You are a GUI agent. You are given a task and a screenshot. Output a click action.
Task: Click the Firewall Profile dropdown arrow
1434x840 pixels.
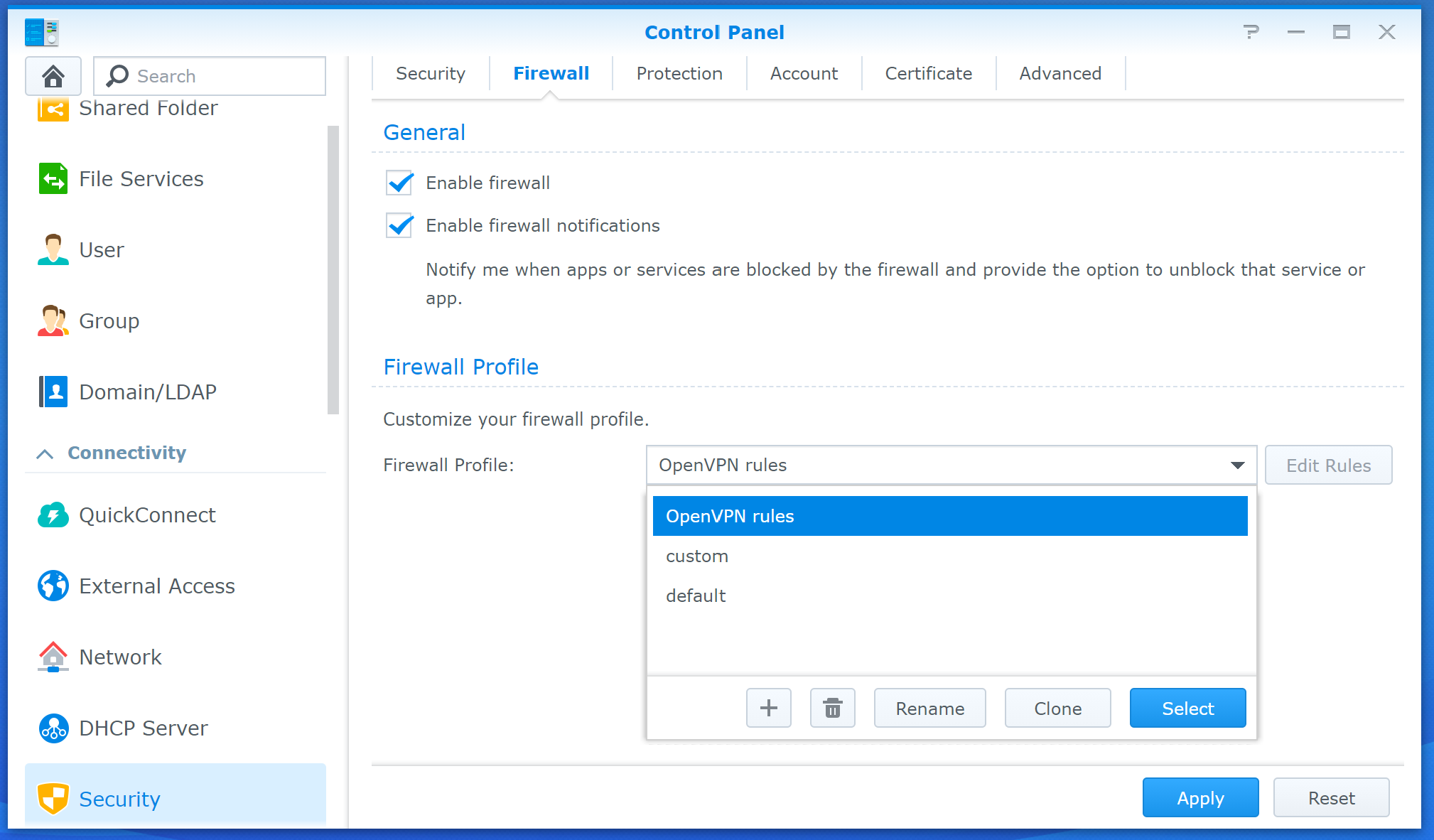[x=1237, y=465]
